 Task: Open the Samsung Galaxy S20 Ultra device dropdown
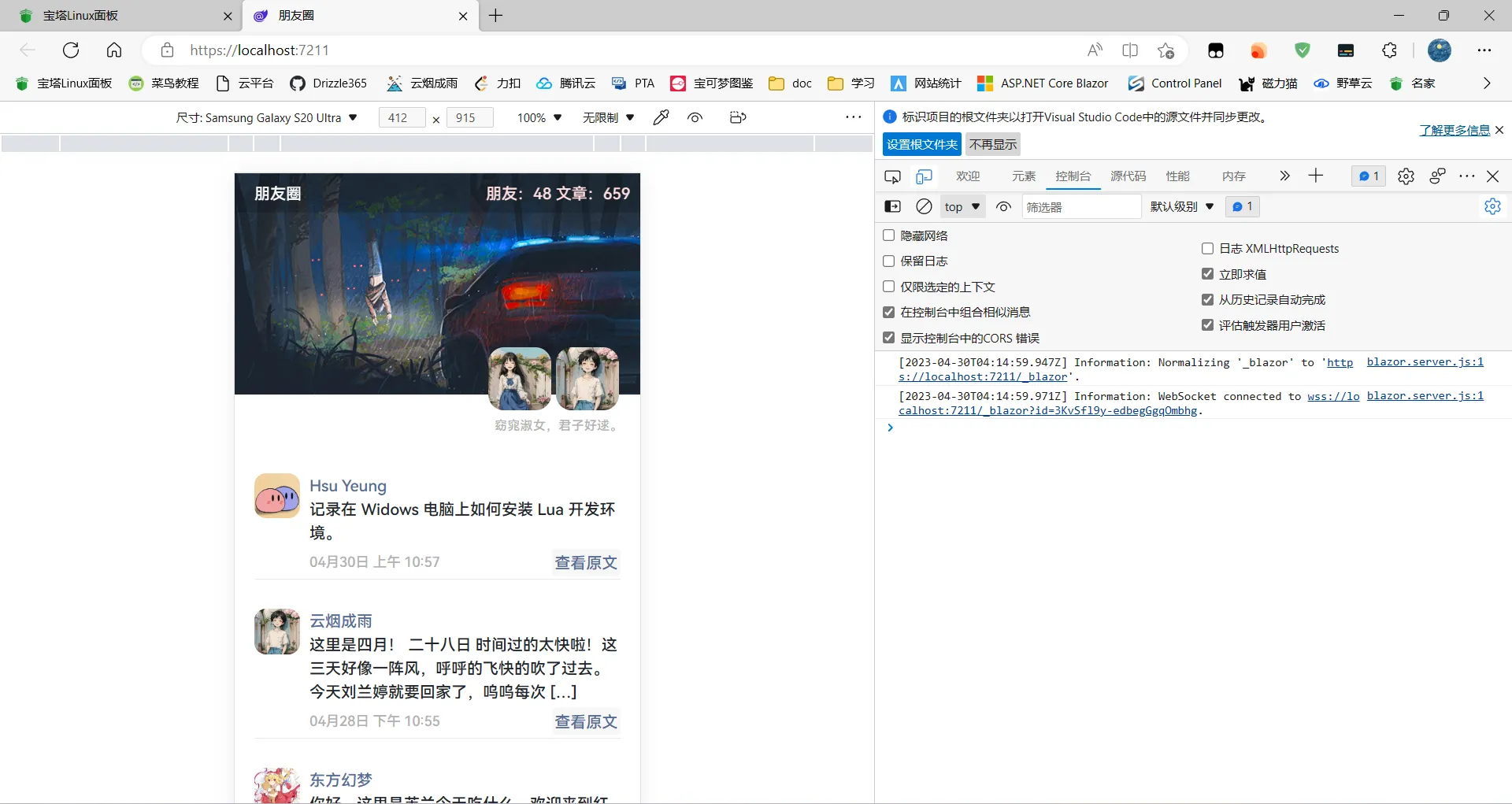266,117
